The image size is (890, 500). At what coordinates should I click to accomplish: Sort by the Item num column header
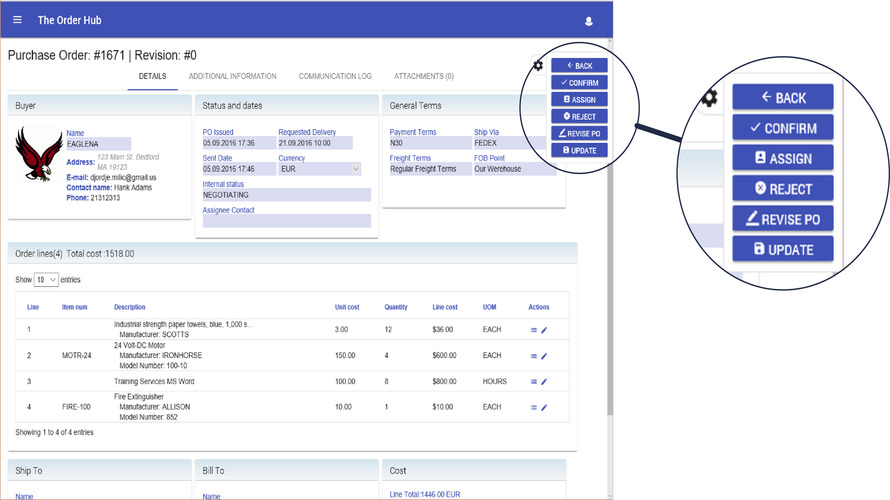(74, 307)
